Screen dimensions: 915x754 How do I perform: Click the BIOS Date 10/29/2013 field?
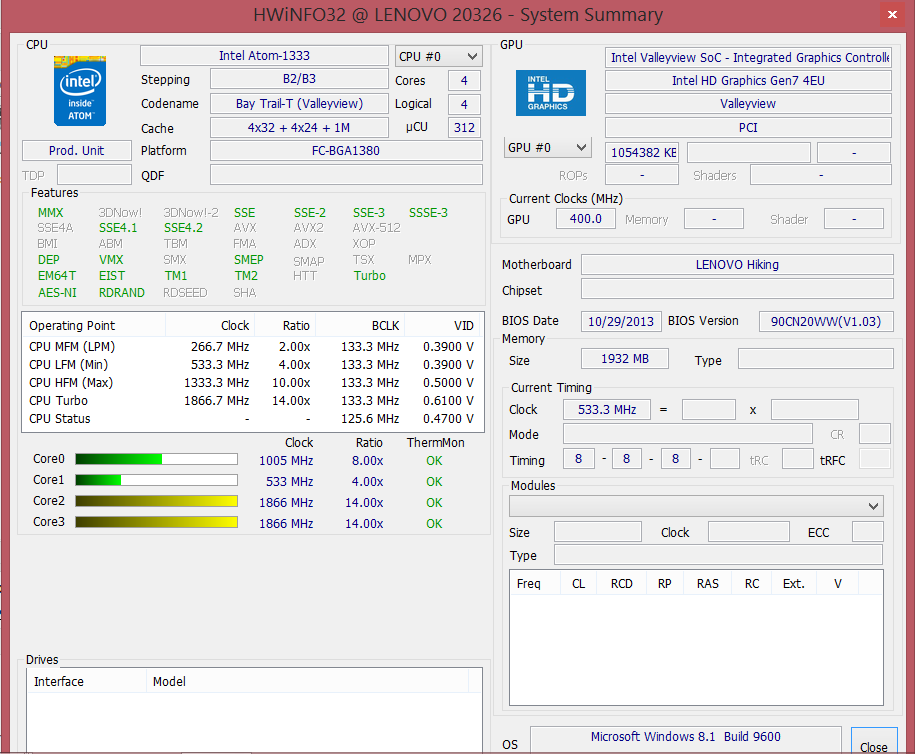pos(621,322)
